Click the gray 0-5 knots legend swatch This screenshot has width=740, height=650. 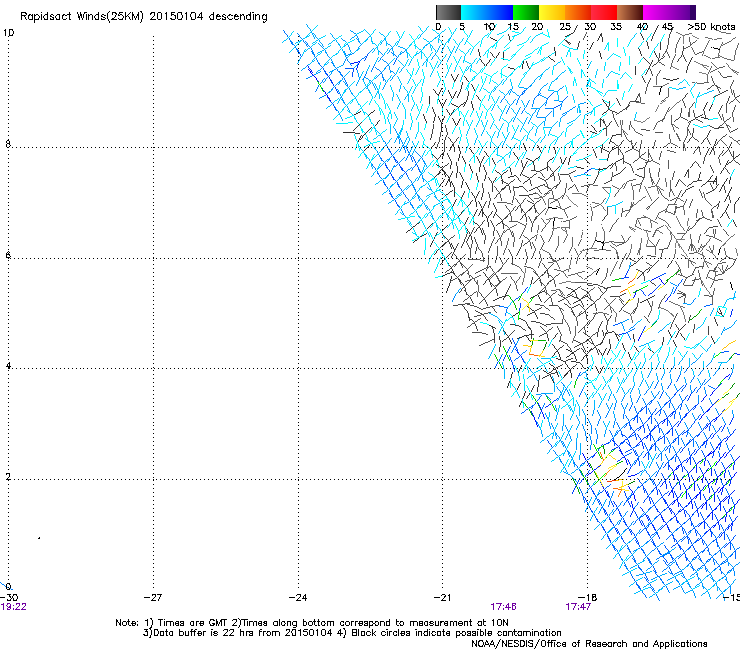448,12
